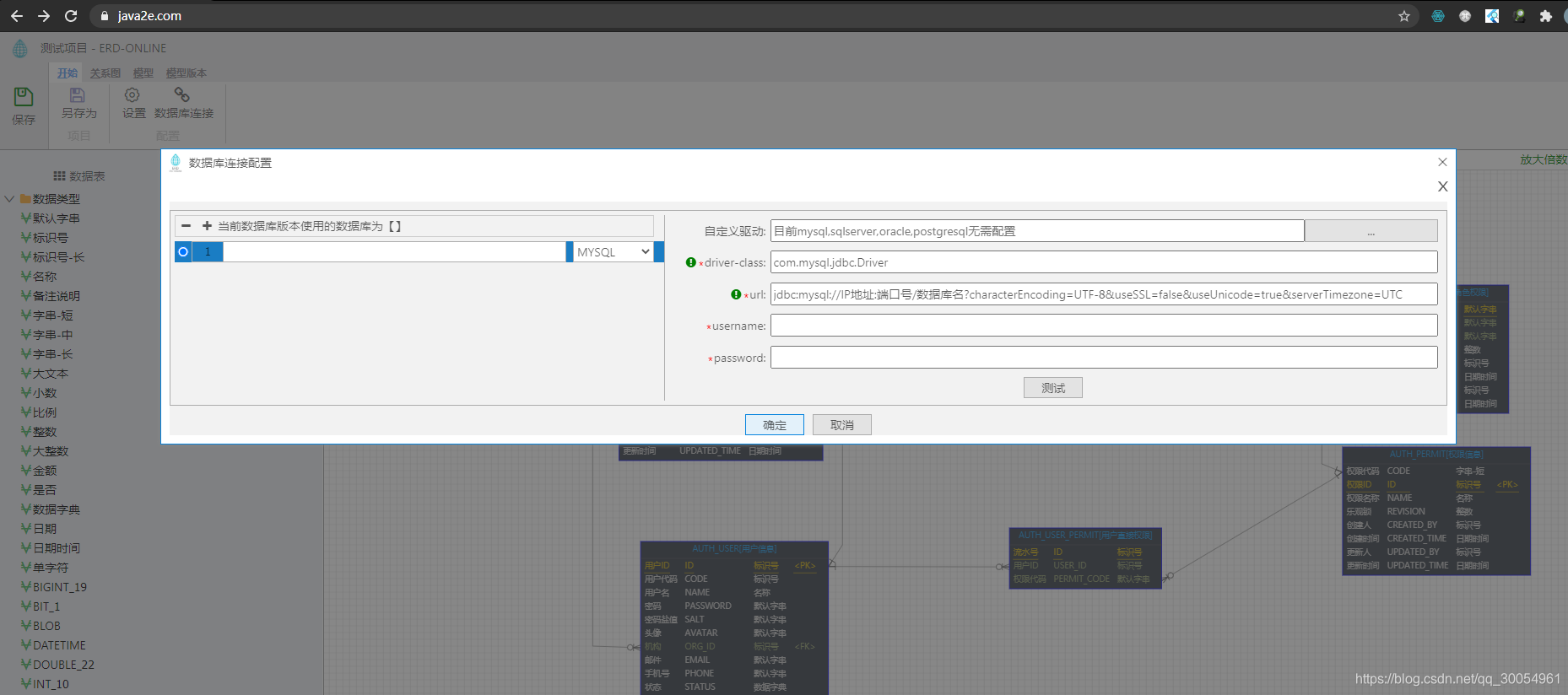Image resolution: width=1568 pixels, height=695 pixels.
Task: Select DOUBLE_22 in data type tree
Action: point(63,665)
